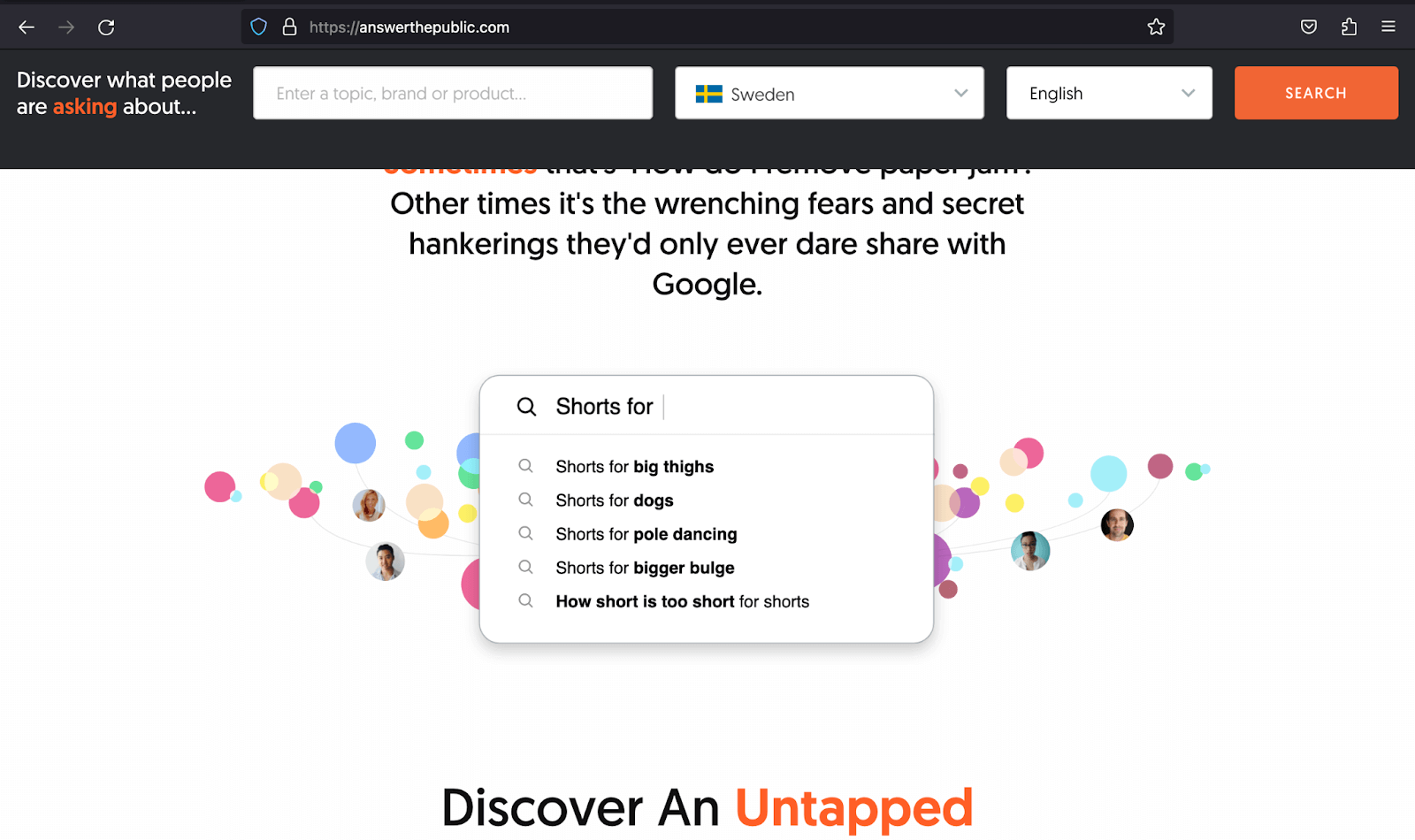The height and width of the screenshot is (840, 1415).
Task: Click the 'Discover An Untapped' heading
Action: point(707,807)
